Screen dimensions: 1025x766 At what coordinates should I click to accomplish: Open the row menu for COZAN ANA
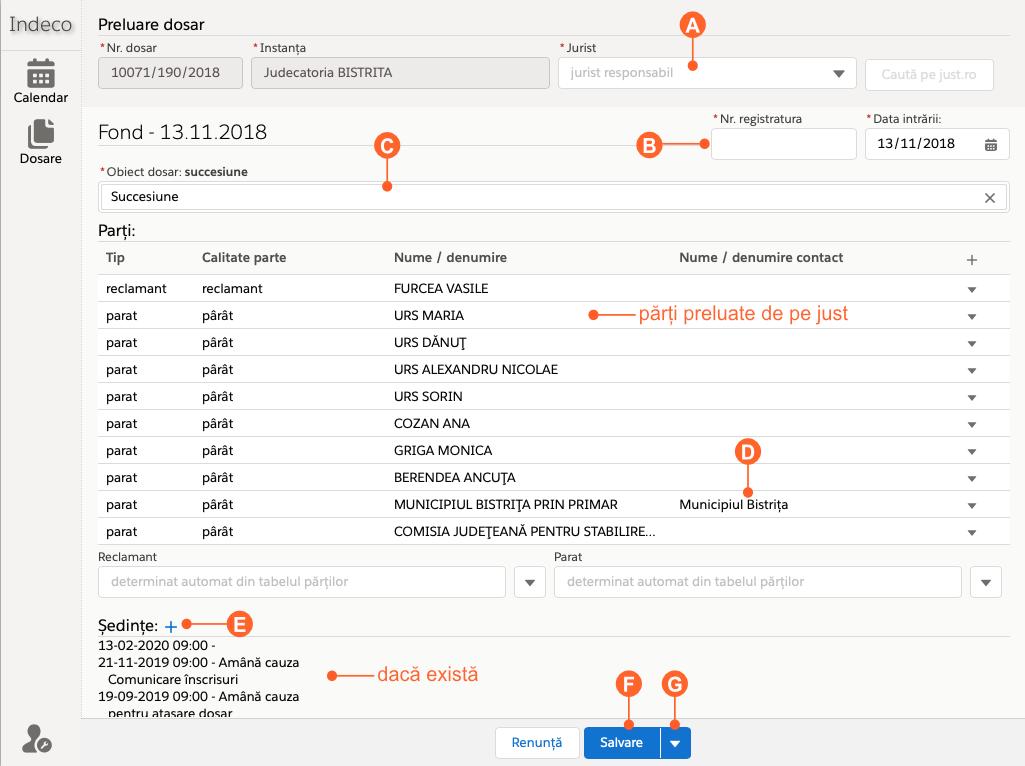pyautogui.click(x=970, y=424)
